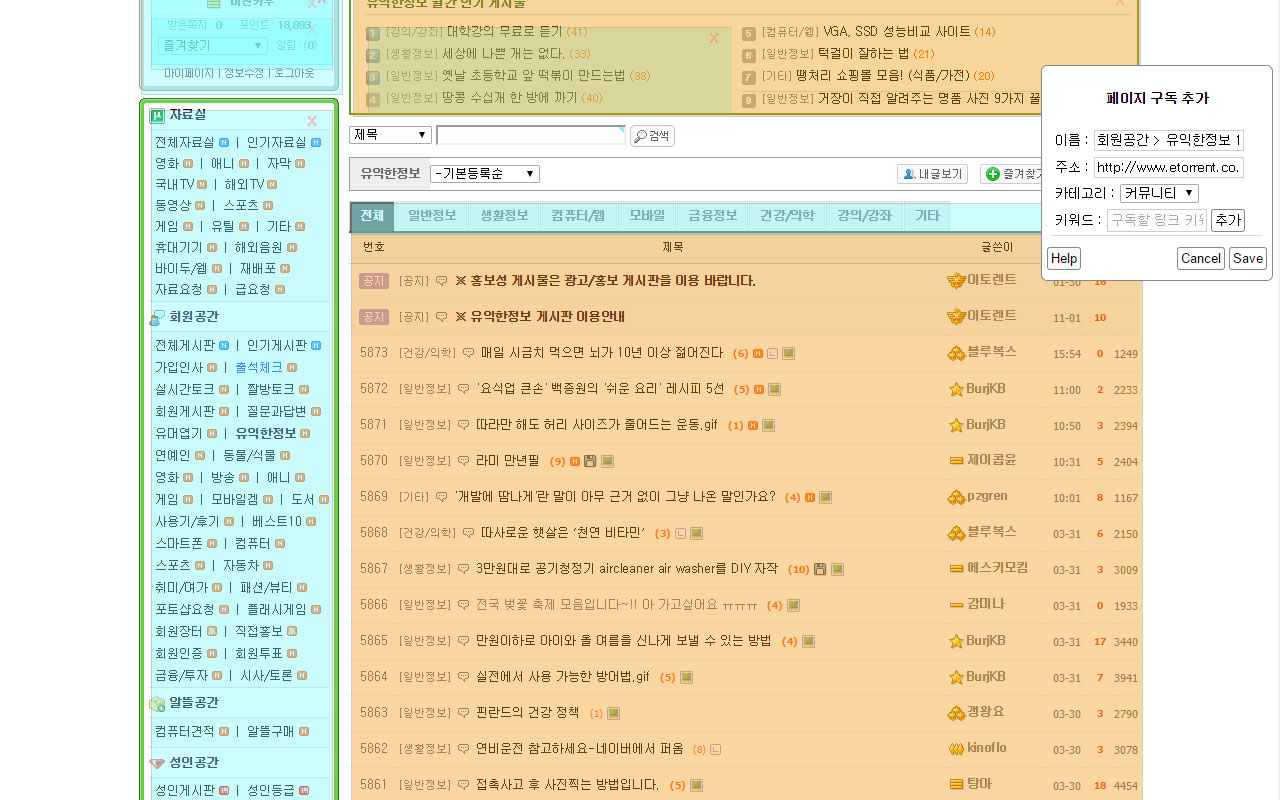
Task: Click the bar badge next to 제이콥윤
Action: (956, 460)
